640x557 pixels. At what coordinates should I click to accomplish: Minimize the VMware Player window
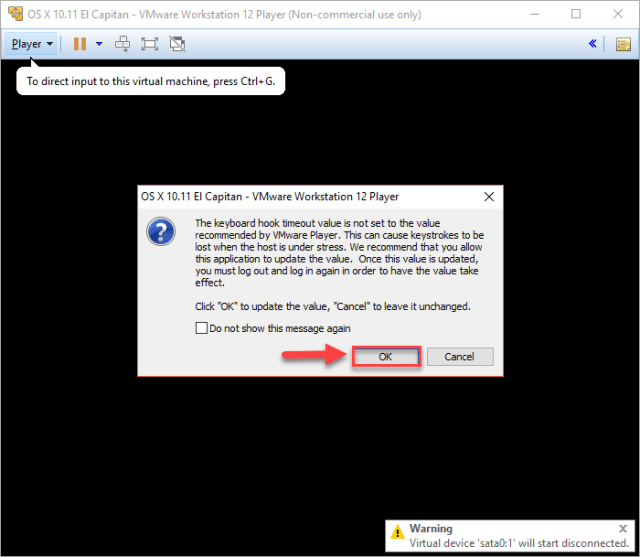click(x=535, y=14)
